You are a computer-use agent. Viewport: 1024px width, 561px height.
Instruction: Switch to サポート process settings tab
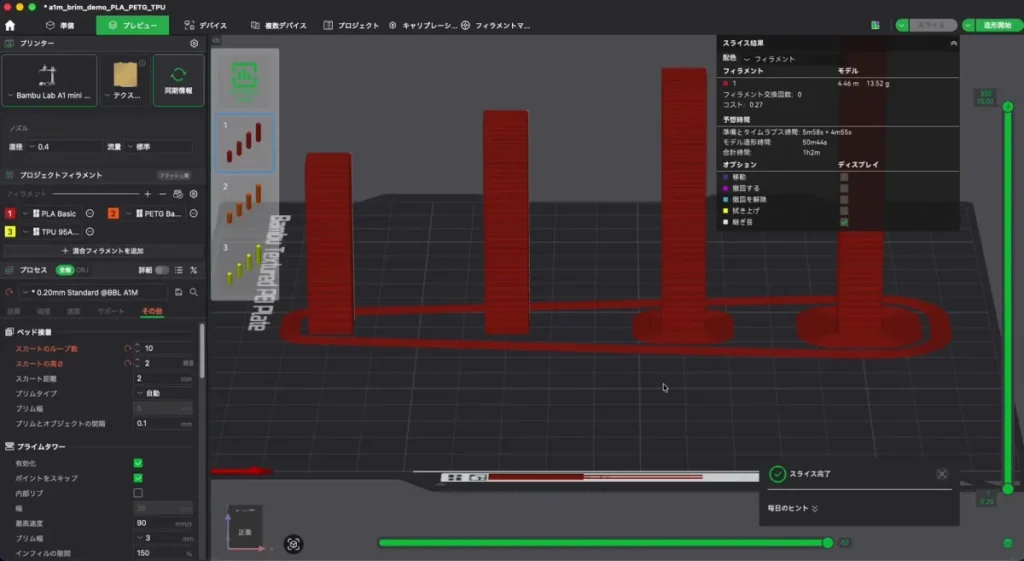click(110, 312)
